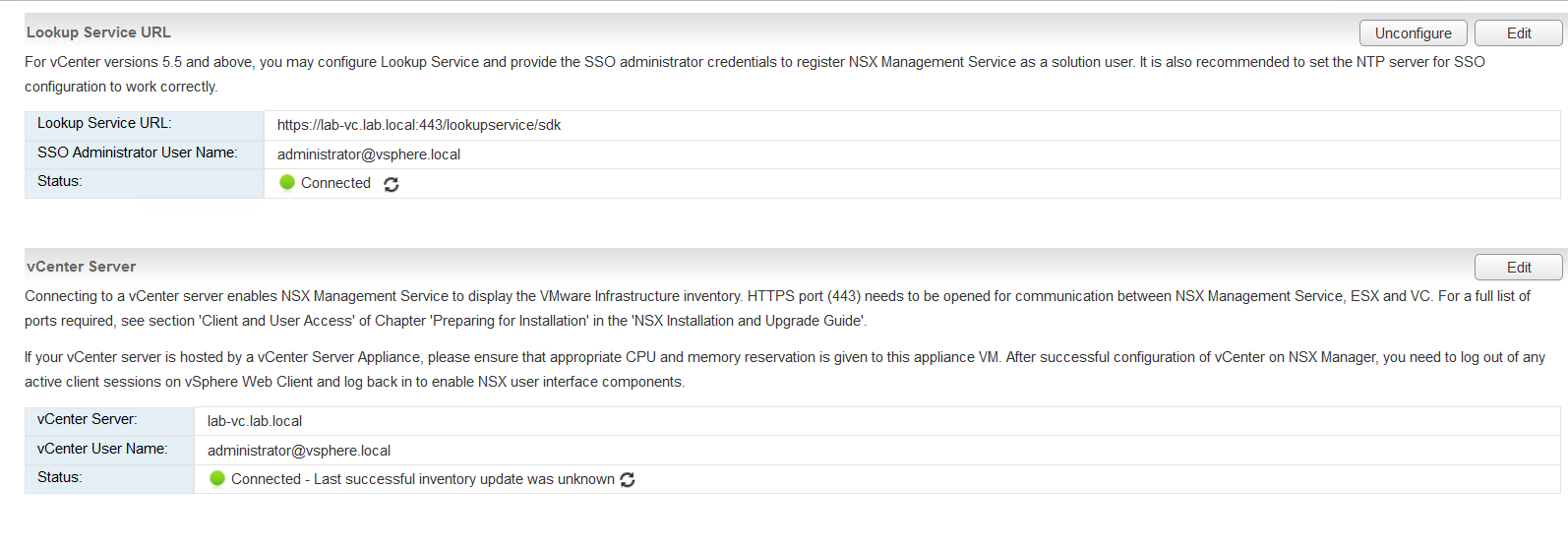Refresh the vCenter Server inventory status
The width and height of the screenshot is (1568, 550).
click(628, 480)
